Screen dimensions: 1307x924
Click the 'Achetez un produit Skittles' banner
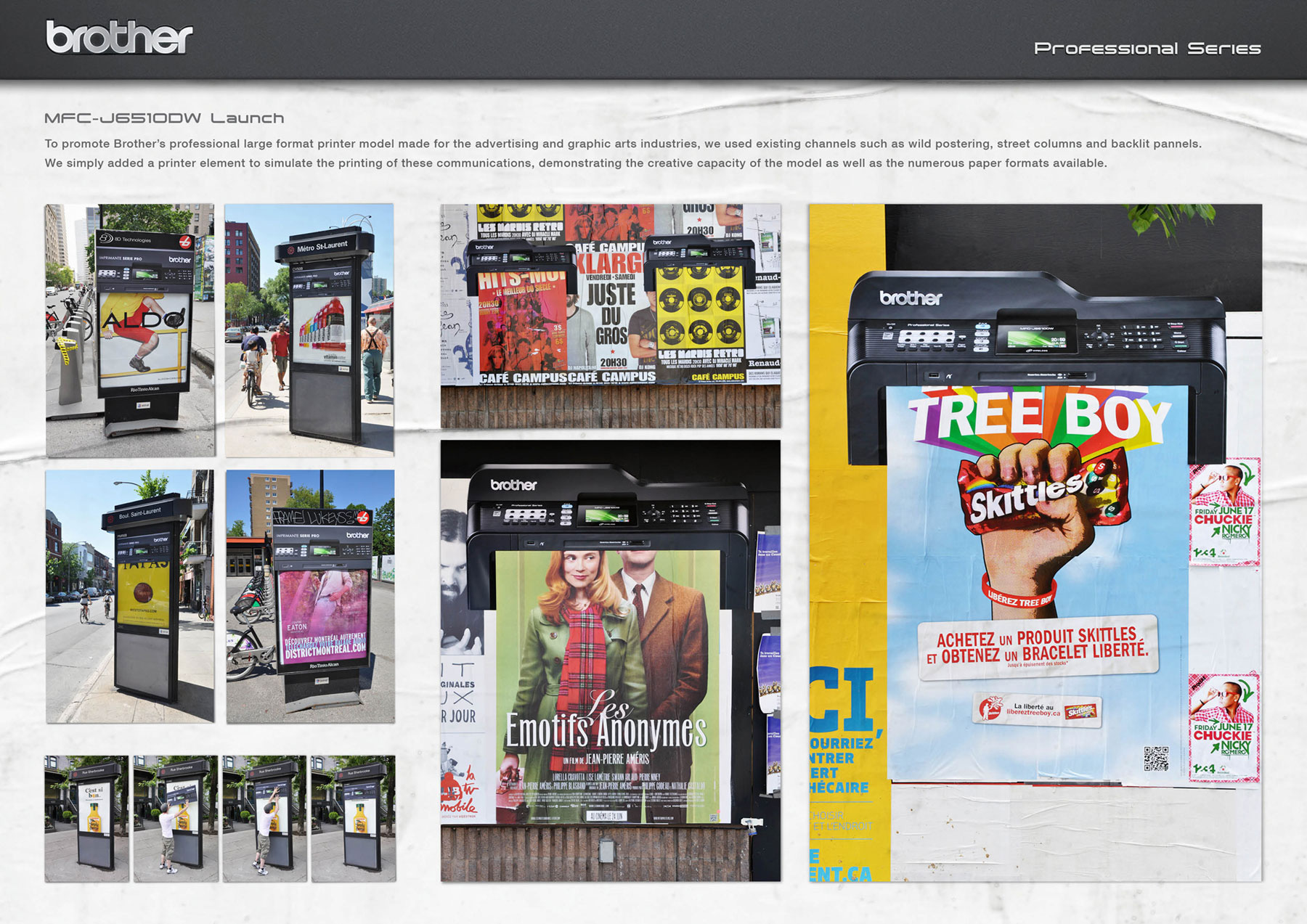click(1037, 647)
